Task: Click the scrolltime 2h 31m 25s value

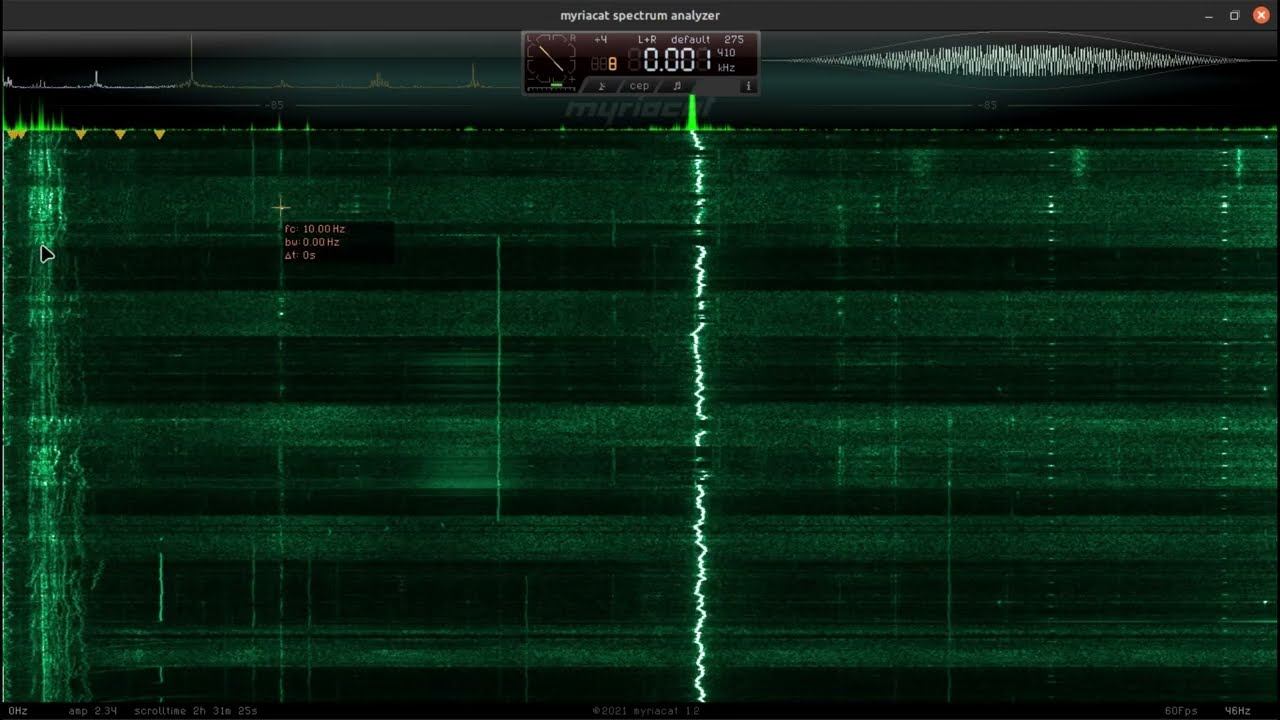Action: tap(196, 711)
